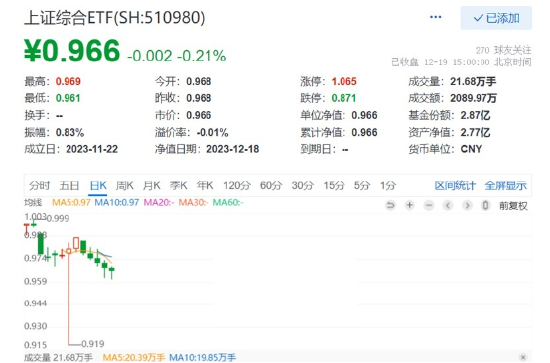
Task: Click the MA30 moving average label
Action: pos(193,202)
